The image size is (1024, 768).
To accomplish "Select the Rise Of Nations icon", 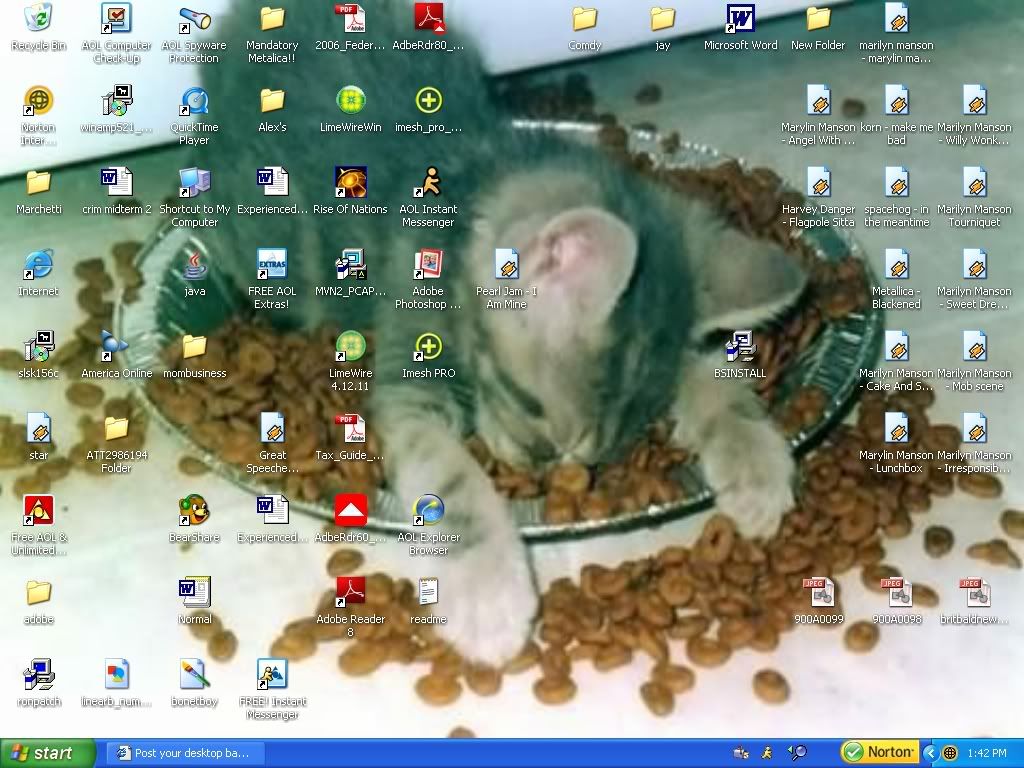I will click(350, 183).
